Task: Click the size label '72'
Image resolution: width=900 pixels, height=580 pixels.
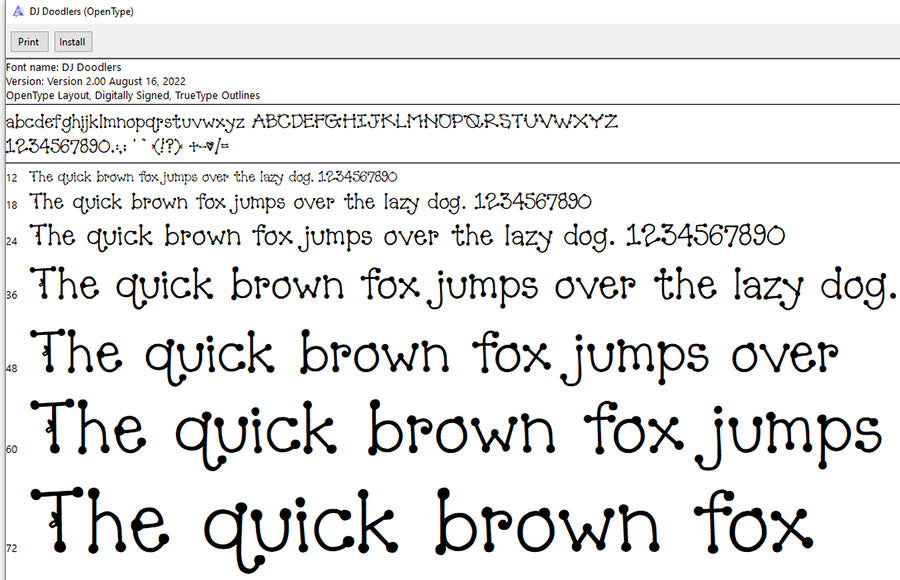Action: pos(12,548)
